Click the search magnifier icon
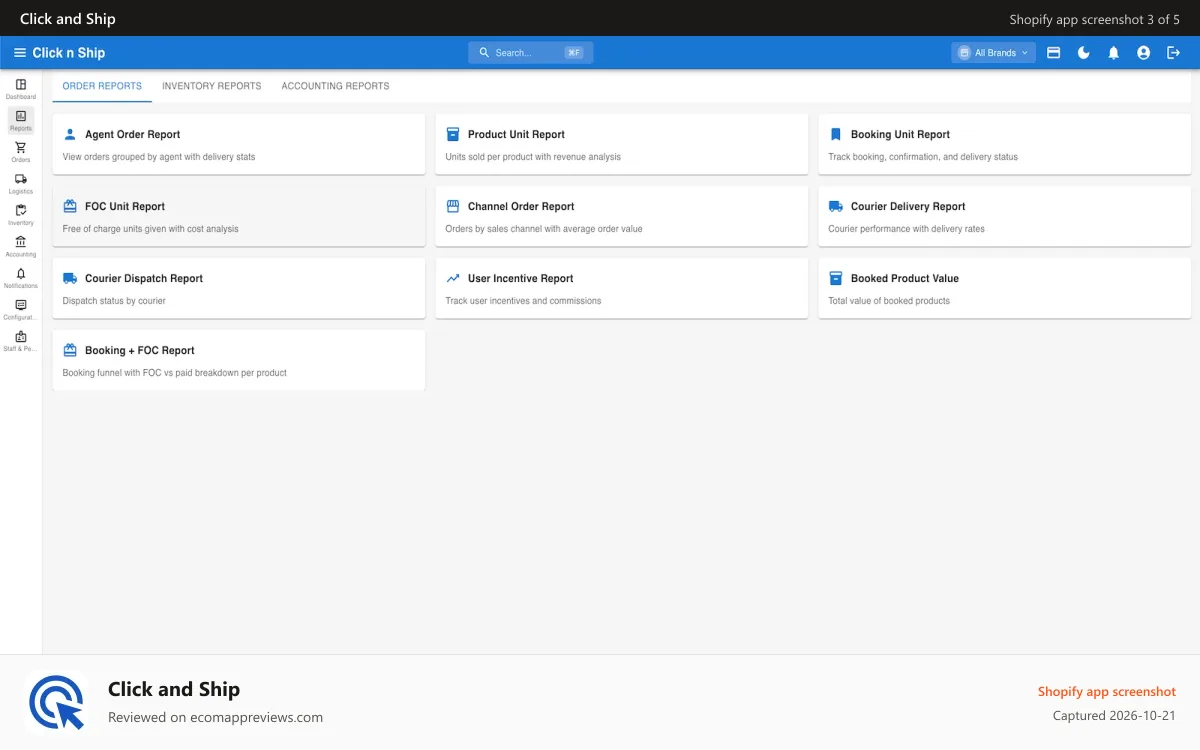Screen dimensions: 1200x750 484,53
